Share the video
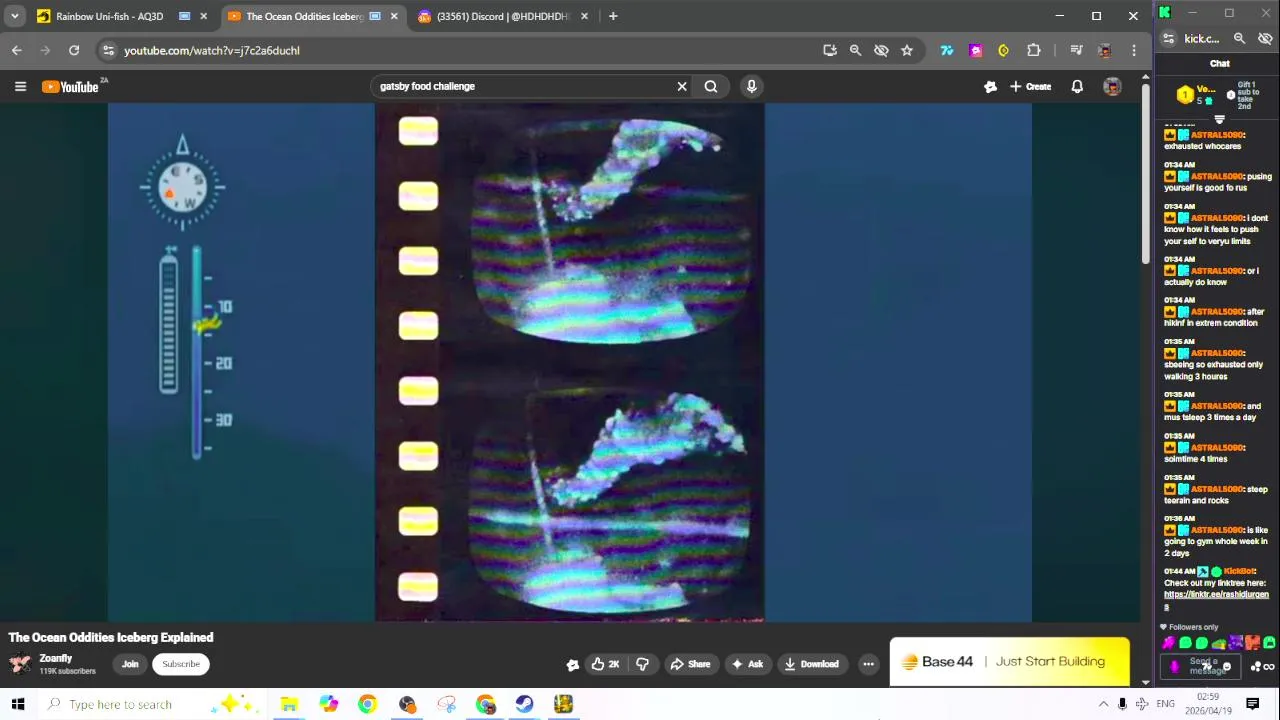This screenshot has height=720, width=1280. (690, 664)
